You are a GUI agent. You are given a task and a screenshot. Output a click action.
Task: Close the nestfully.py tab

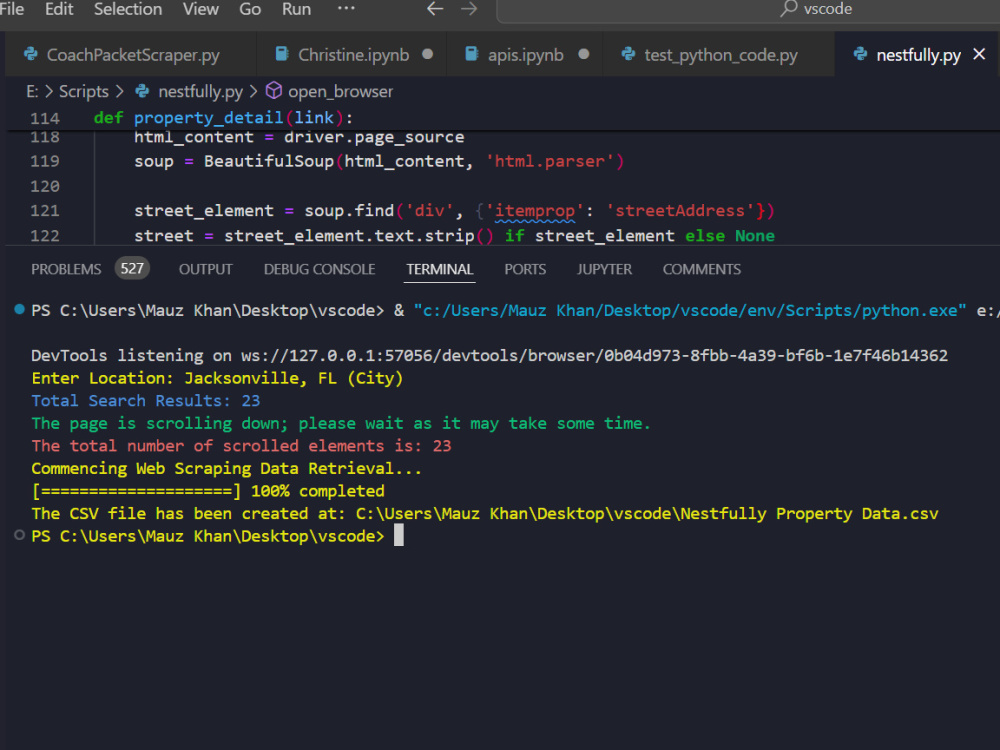pos(979,54)
